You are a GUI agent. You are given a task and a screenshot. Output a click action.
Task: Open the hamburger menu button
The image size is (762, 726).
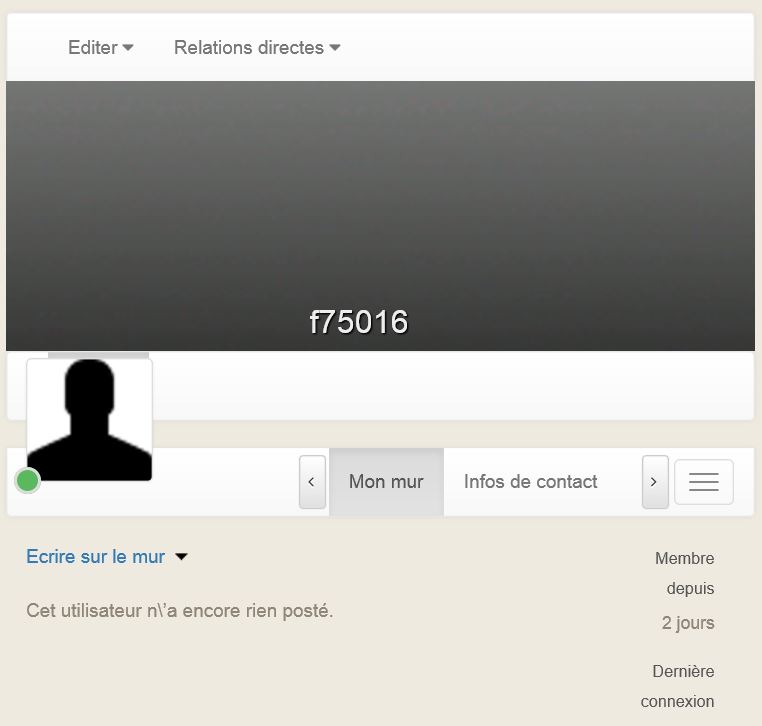pyautogui.click(x=704, y=482)
